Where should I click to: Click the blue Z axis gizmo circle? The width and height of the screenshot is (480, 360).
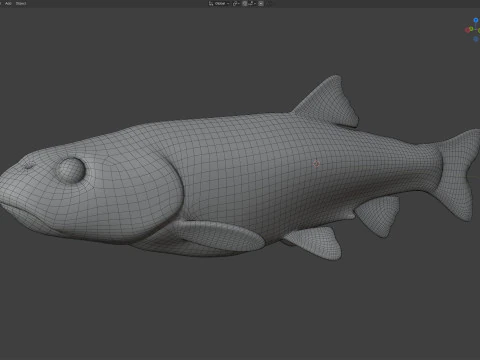tap(476, 20)
